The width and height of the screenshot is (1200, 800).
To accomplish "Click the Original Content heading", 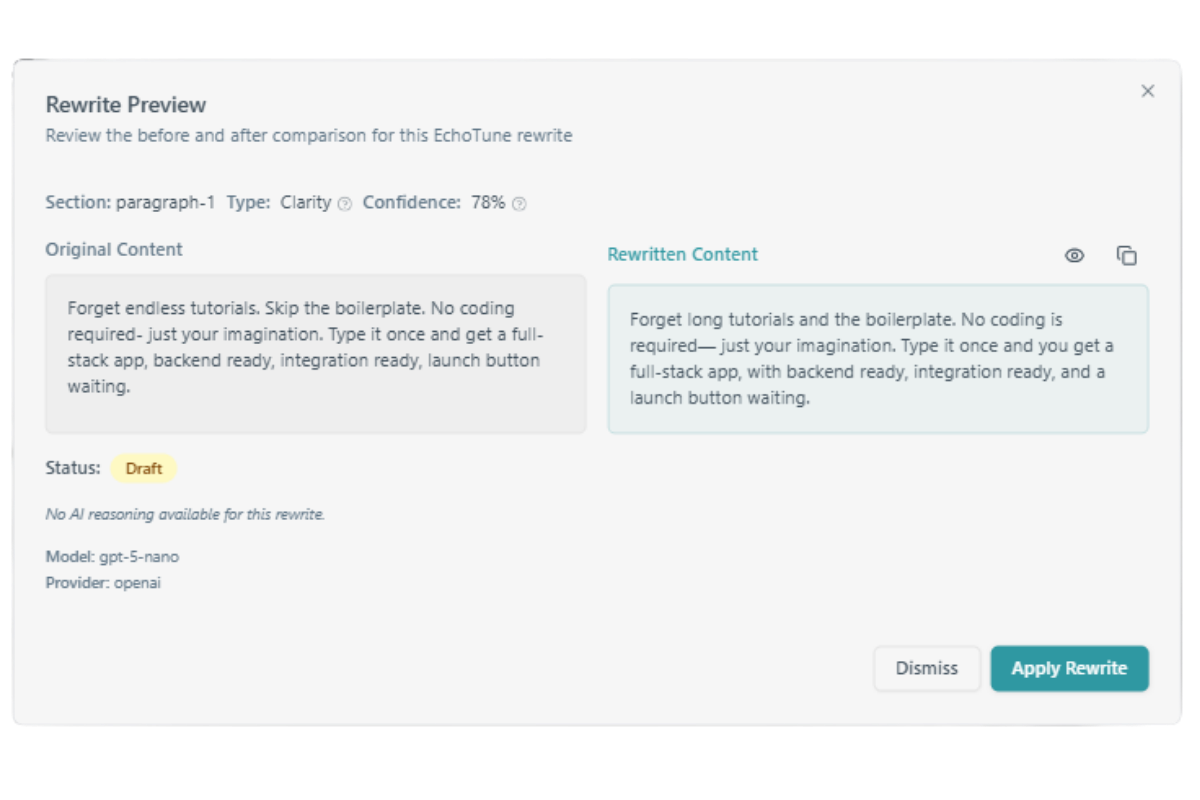I will click(113, 249).
